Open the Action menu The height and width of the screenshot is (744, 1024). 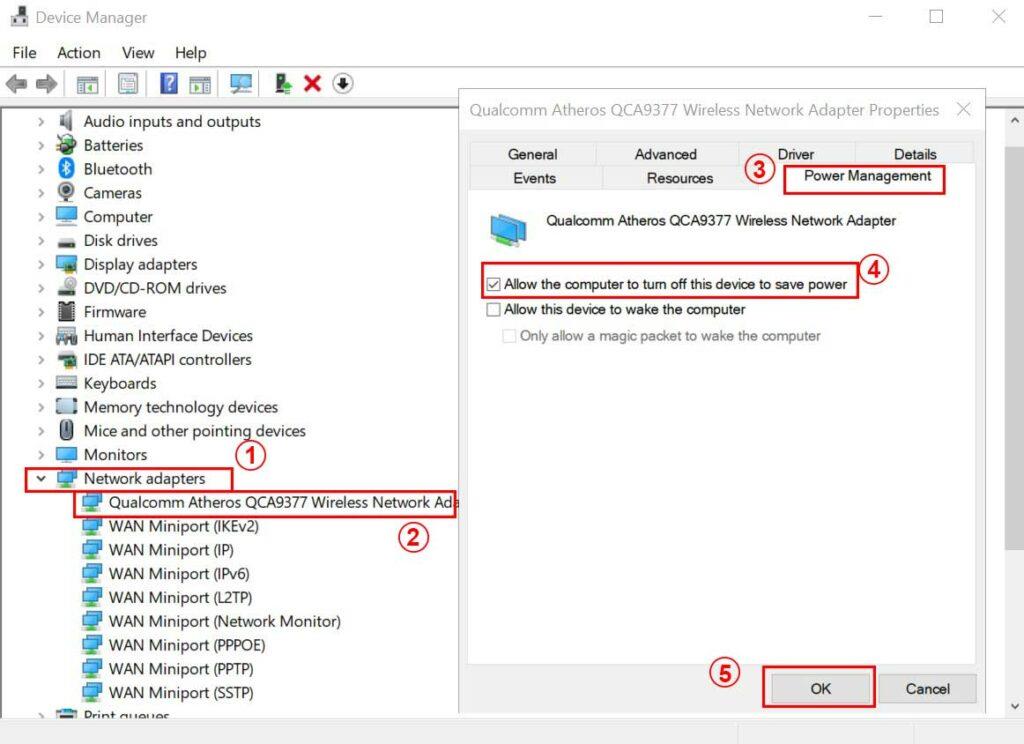[x=78, y=53]
